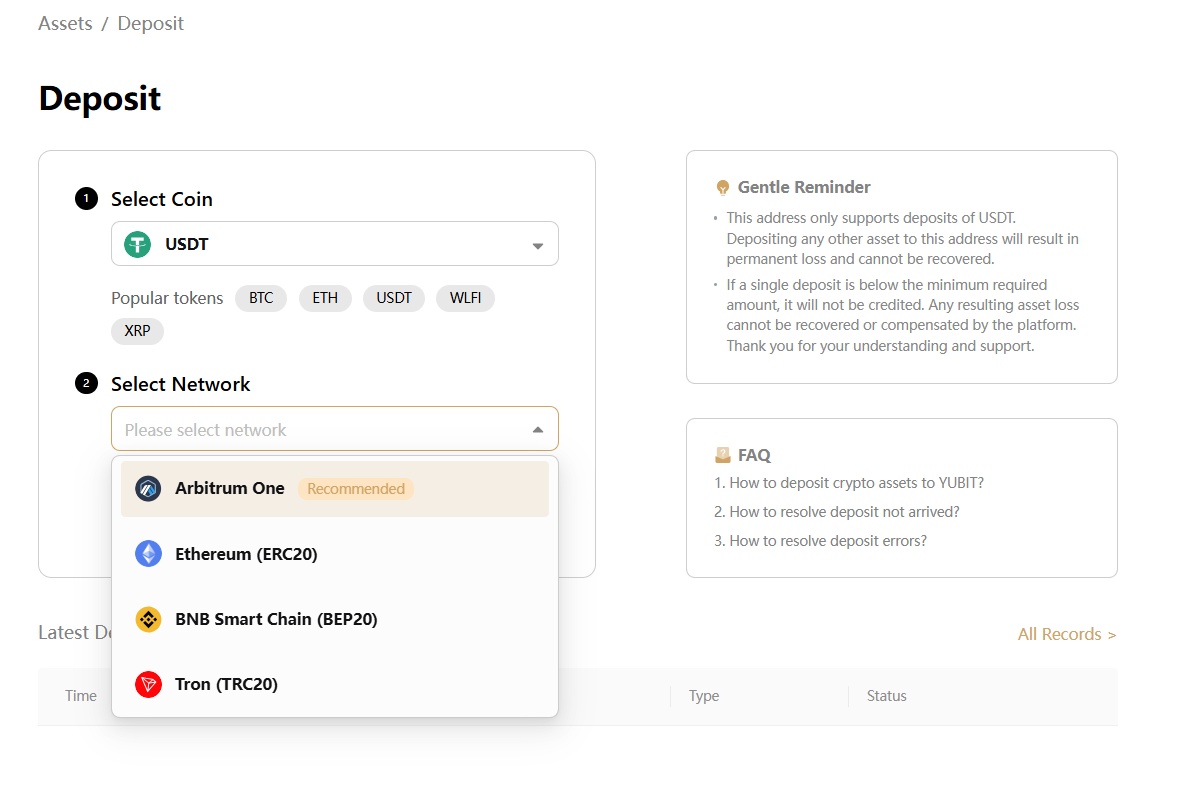This screenshot has height=791, width=1187.
Task: Click the FAQ book icon
Action: point(723,455)
